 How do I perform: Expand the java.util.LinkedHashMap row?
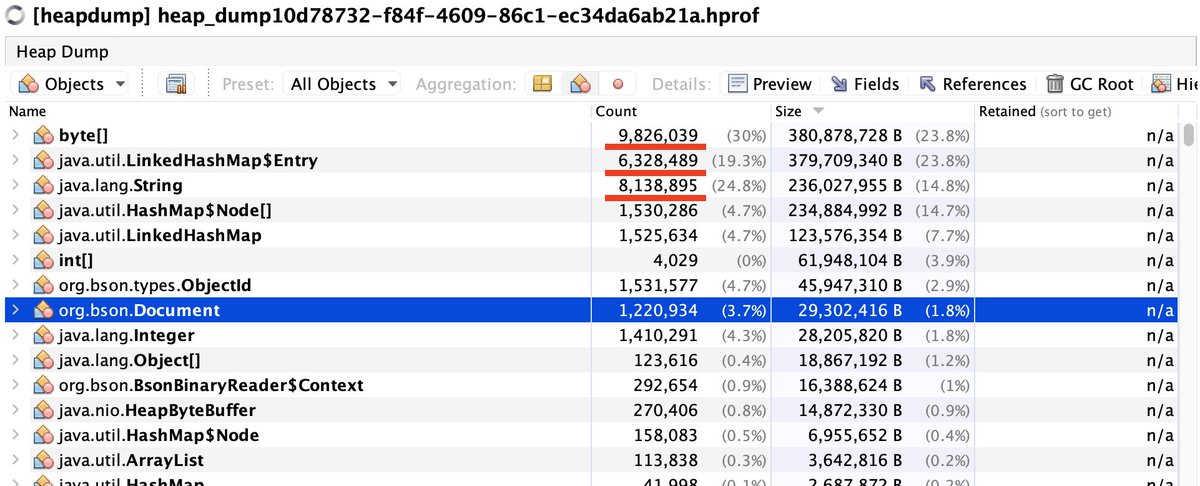coord(15,235)
